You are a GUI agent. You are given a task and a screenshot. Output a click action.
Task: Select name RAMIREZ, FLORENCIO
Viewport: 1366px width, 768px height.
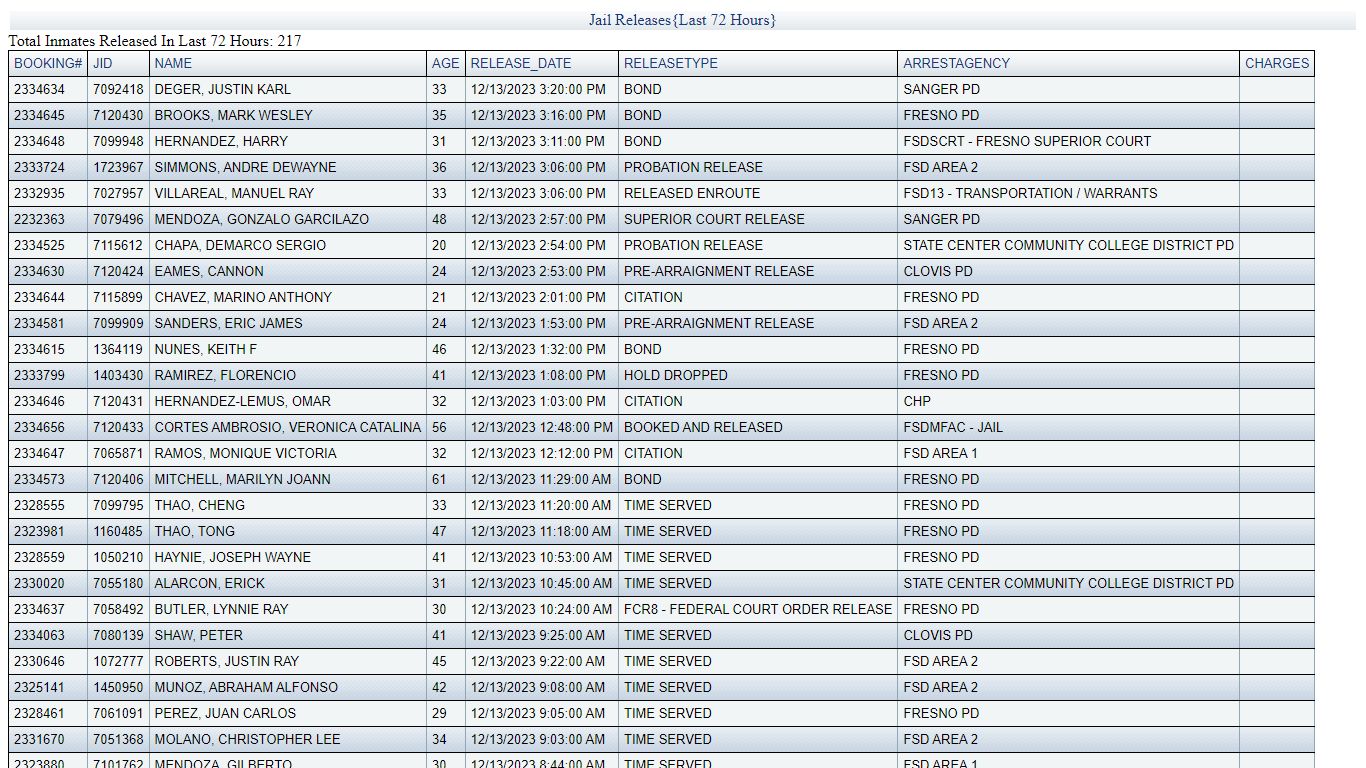225,375
